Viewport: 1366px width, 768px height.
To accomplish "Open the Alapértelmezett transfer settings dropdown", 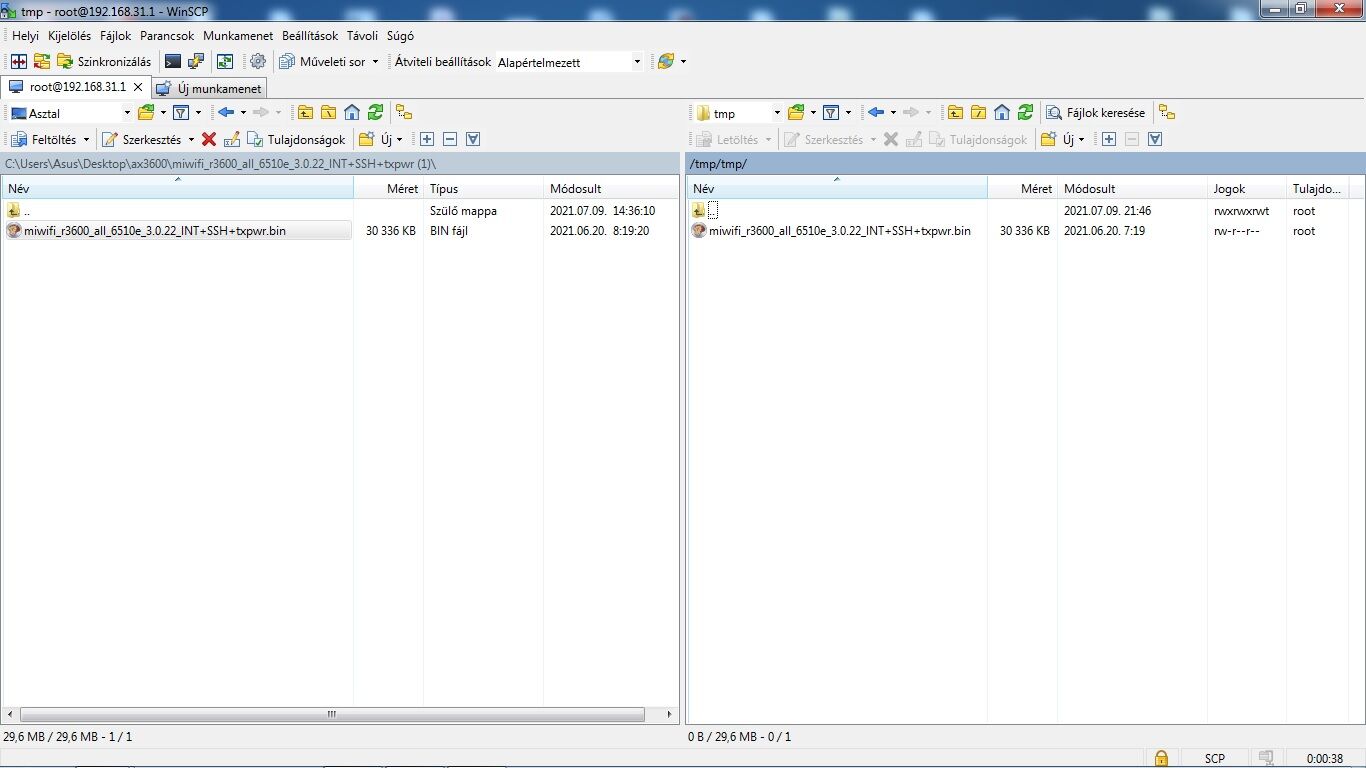I will coord(570,62).
